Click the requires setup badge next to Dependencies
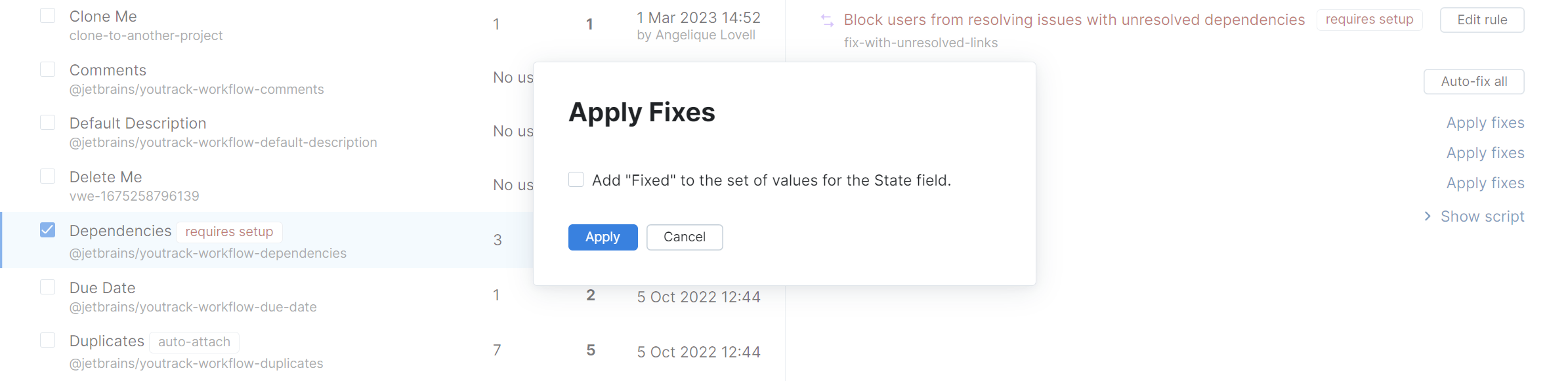The width and height of the screenshot is (1568, 381). 228,231
